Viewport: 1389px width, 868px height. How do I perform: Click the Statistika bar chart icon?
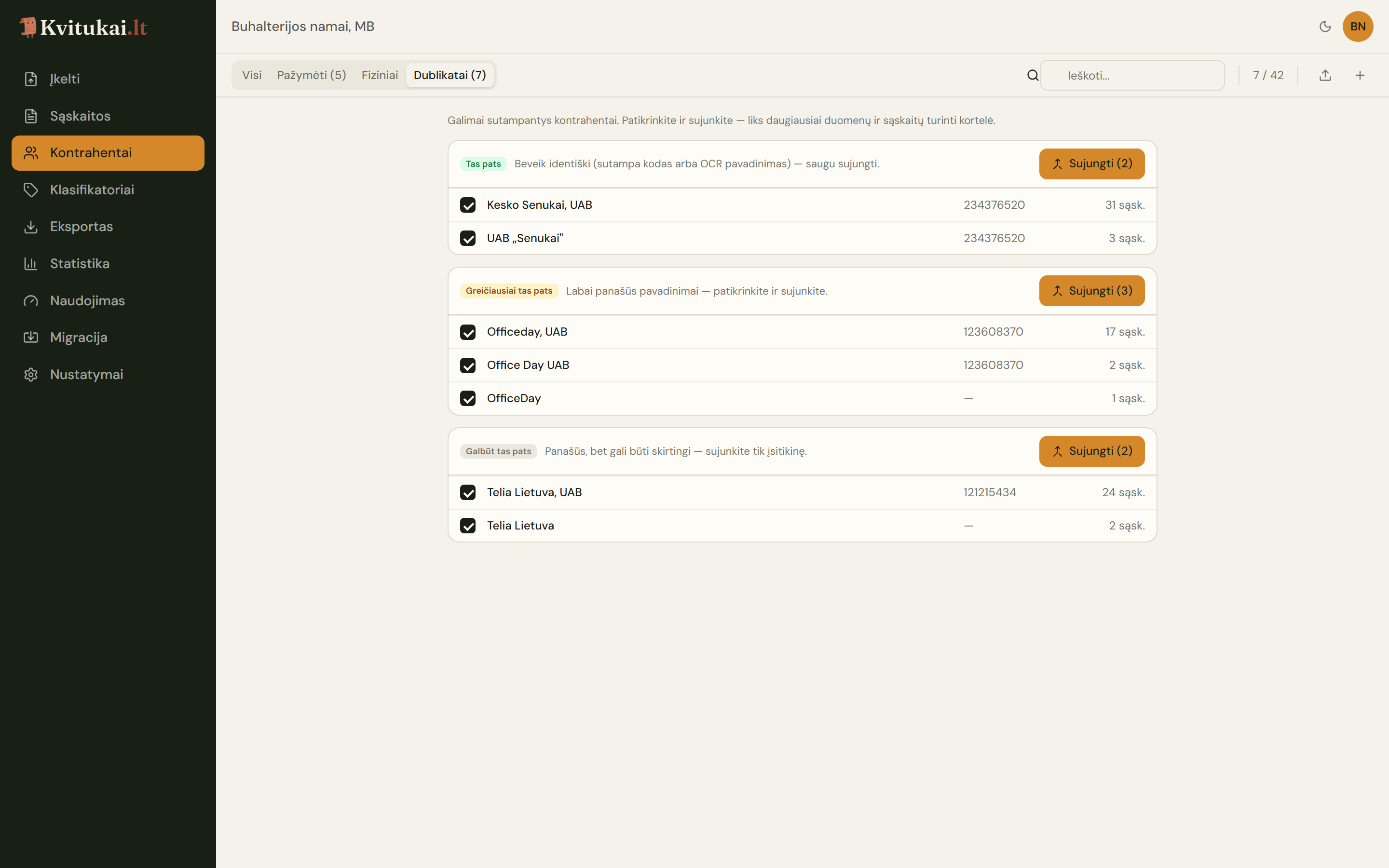pyautogui.click(x=31, y=263)
